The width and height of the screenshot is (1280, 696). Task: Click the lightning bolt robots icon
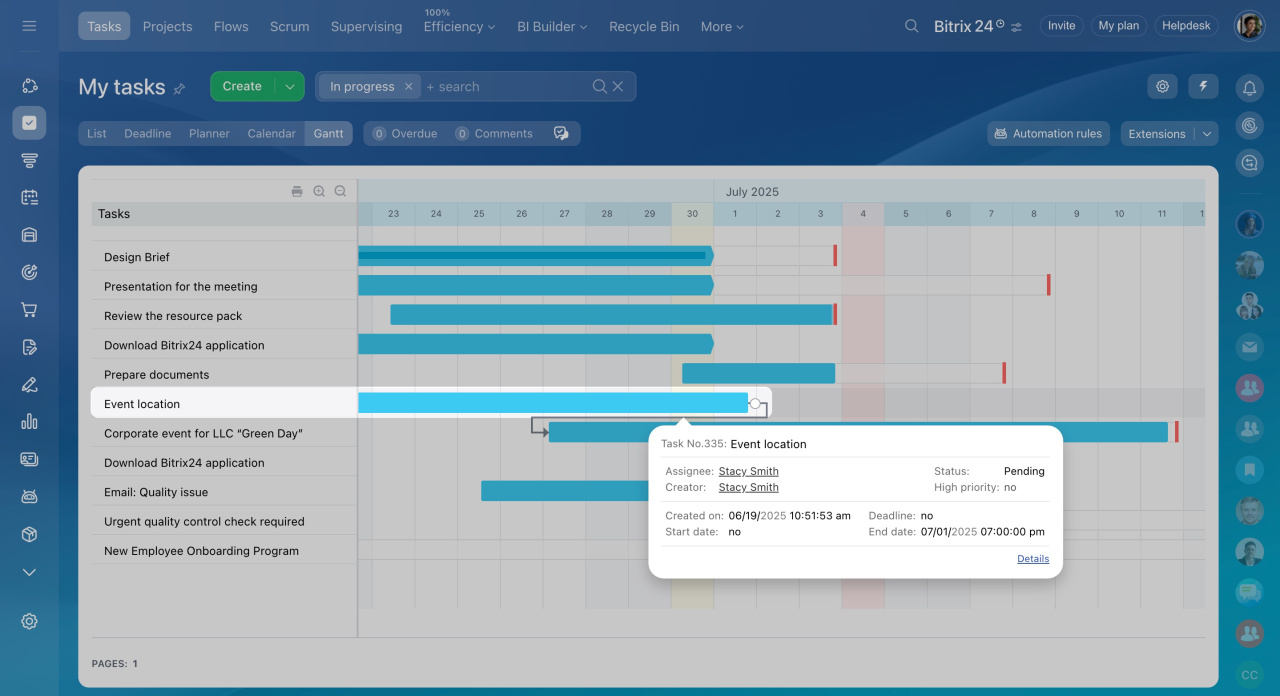[x=1203, y=87]
